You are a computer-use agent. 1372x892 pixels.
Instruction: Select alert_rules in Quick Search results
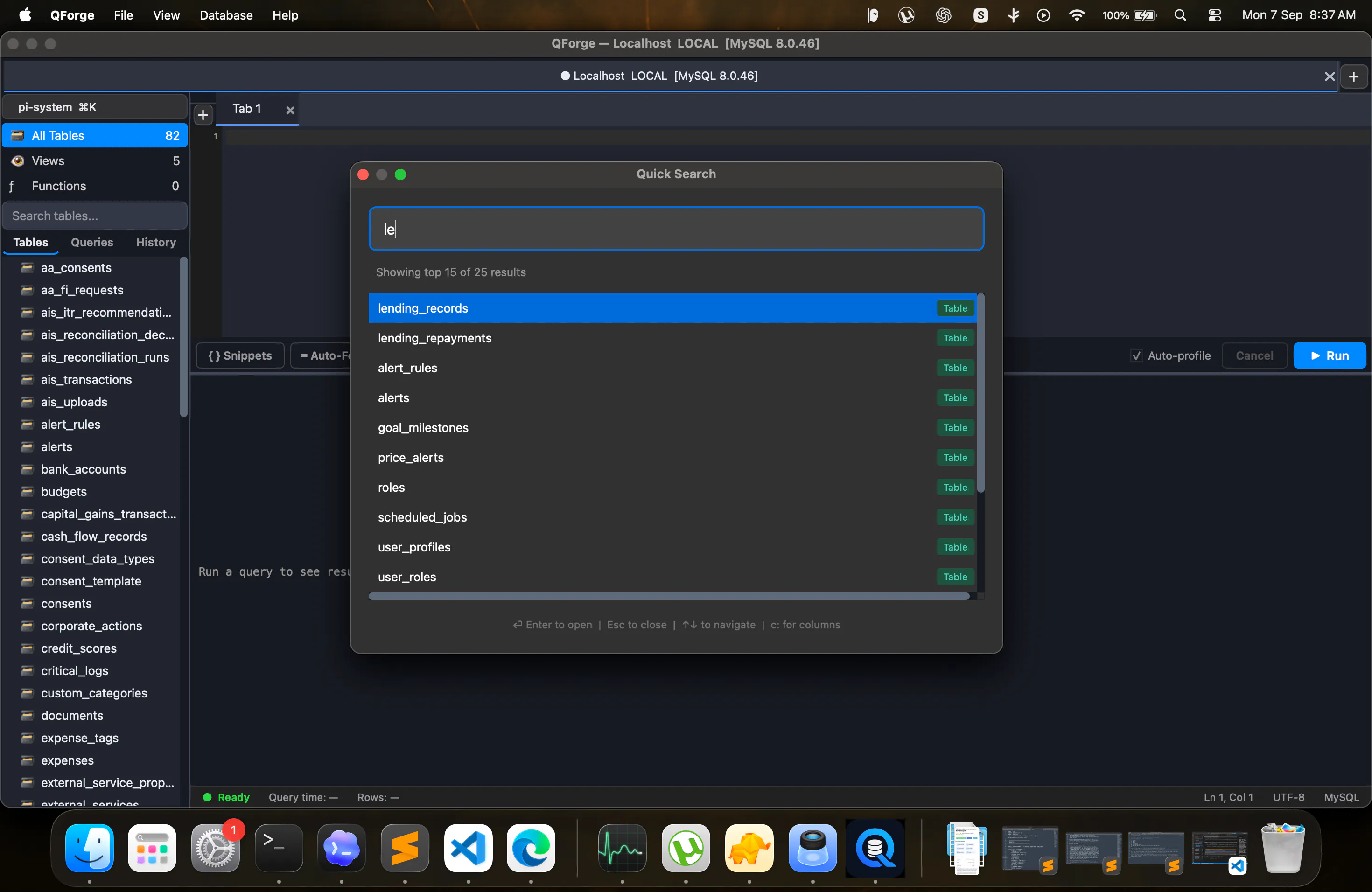pyautogui.click(x=672, y=368)
